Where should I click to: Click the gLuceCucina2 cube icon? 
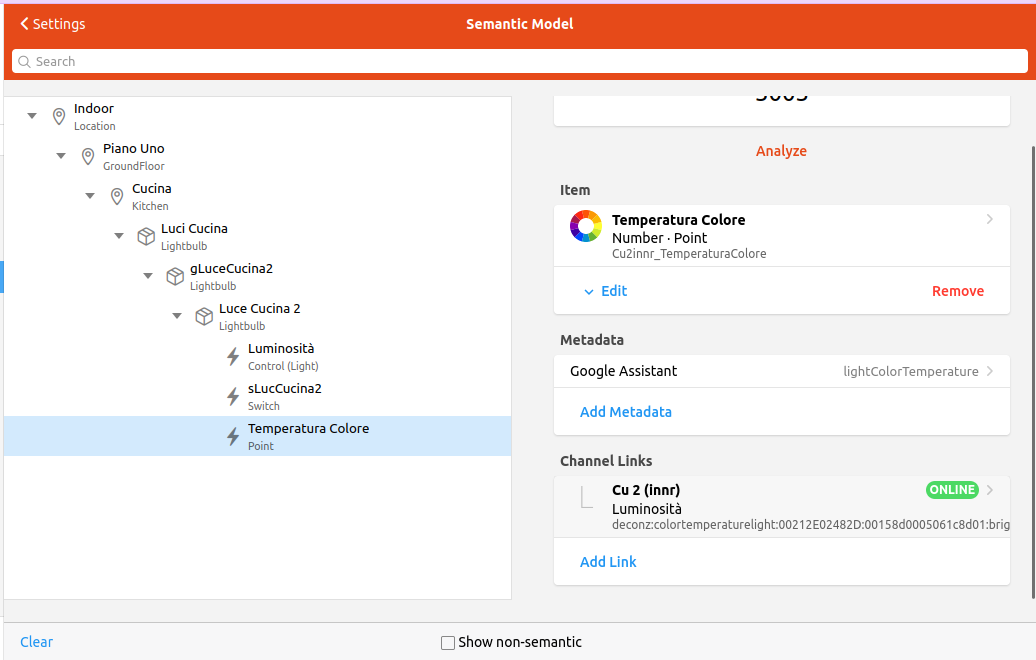(x=175, y=276)
